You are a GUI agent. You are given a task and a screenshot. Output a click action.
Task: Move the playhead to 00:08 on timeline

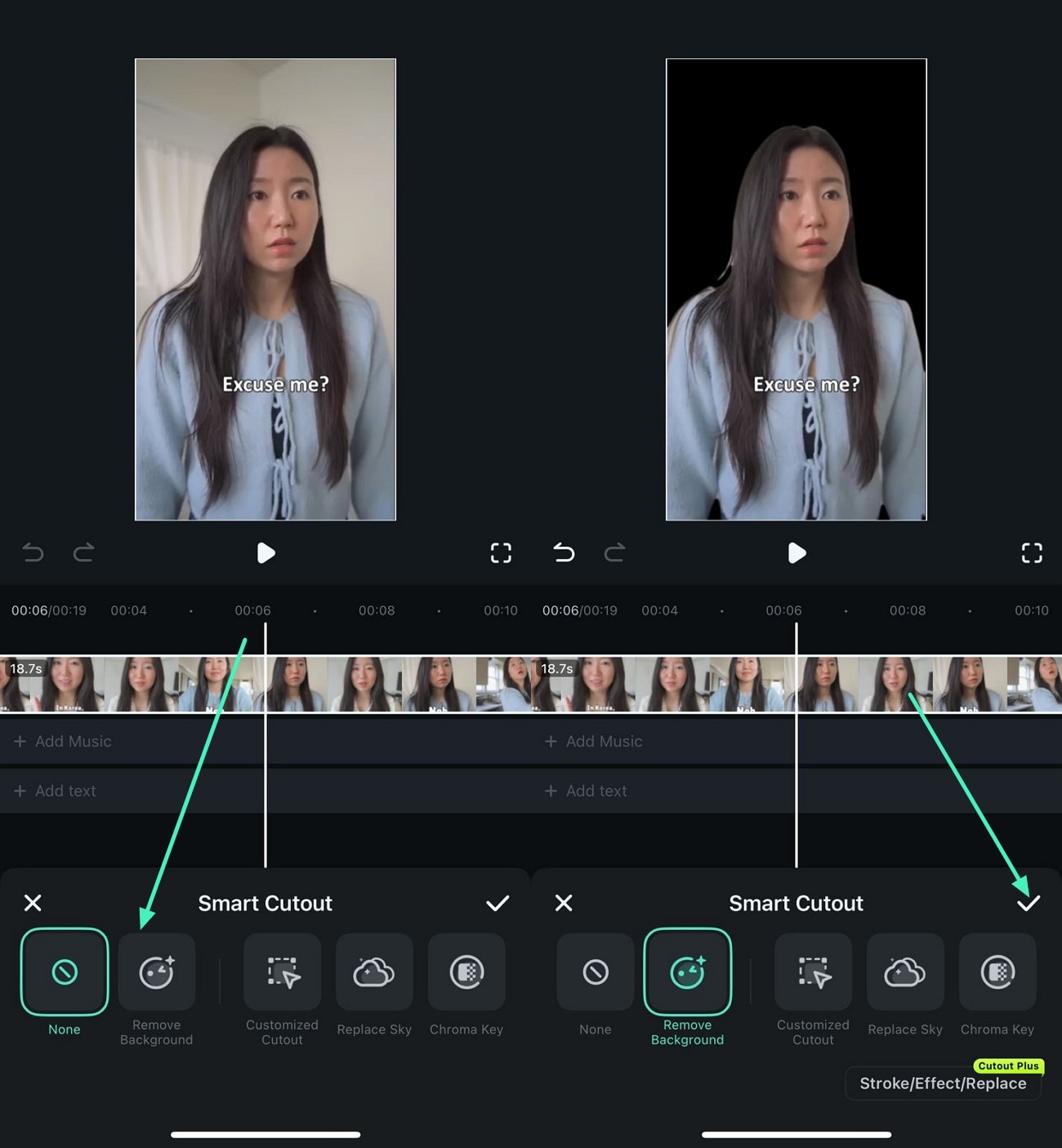(x=377, y=610)
